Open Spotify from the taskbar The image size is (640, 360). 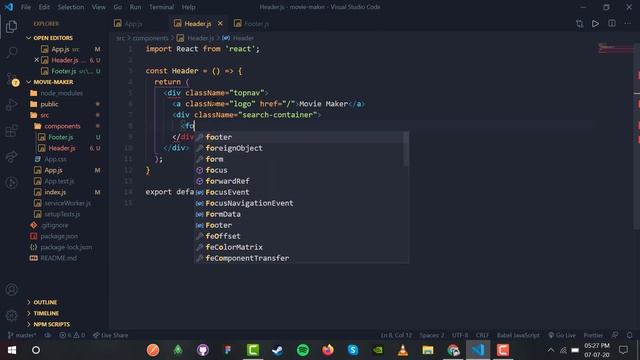(303, 350)
